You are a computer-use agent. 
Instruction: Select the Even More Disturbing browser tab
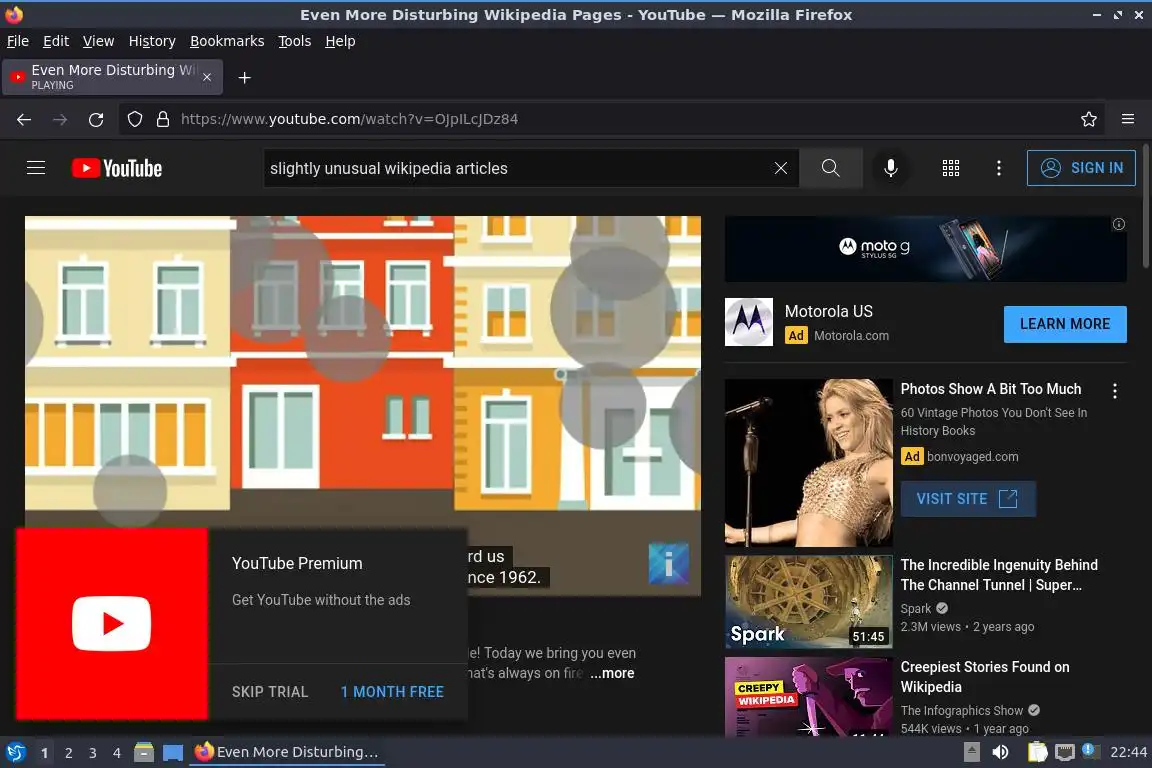click(112, 77)
